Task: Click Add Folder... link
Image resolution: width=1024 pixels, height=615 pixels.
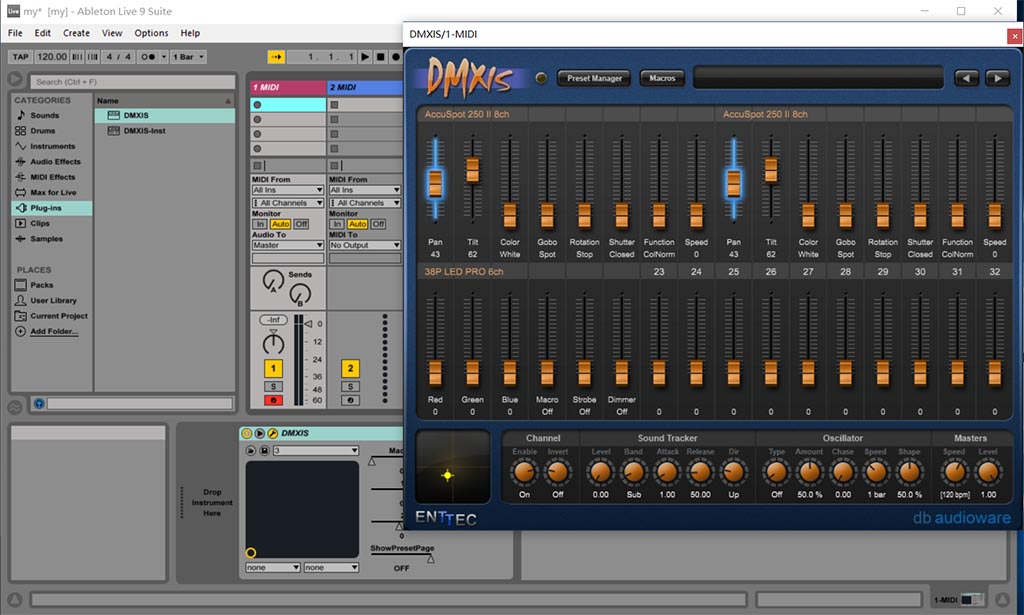Action: coord(54,332)
